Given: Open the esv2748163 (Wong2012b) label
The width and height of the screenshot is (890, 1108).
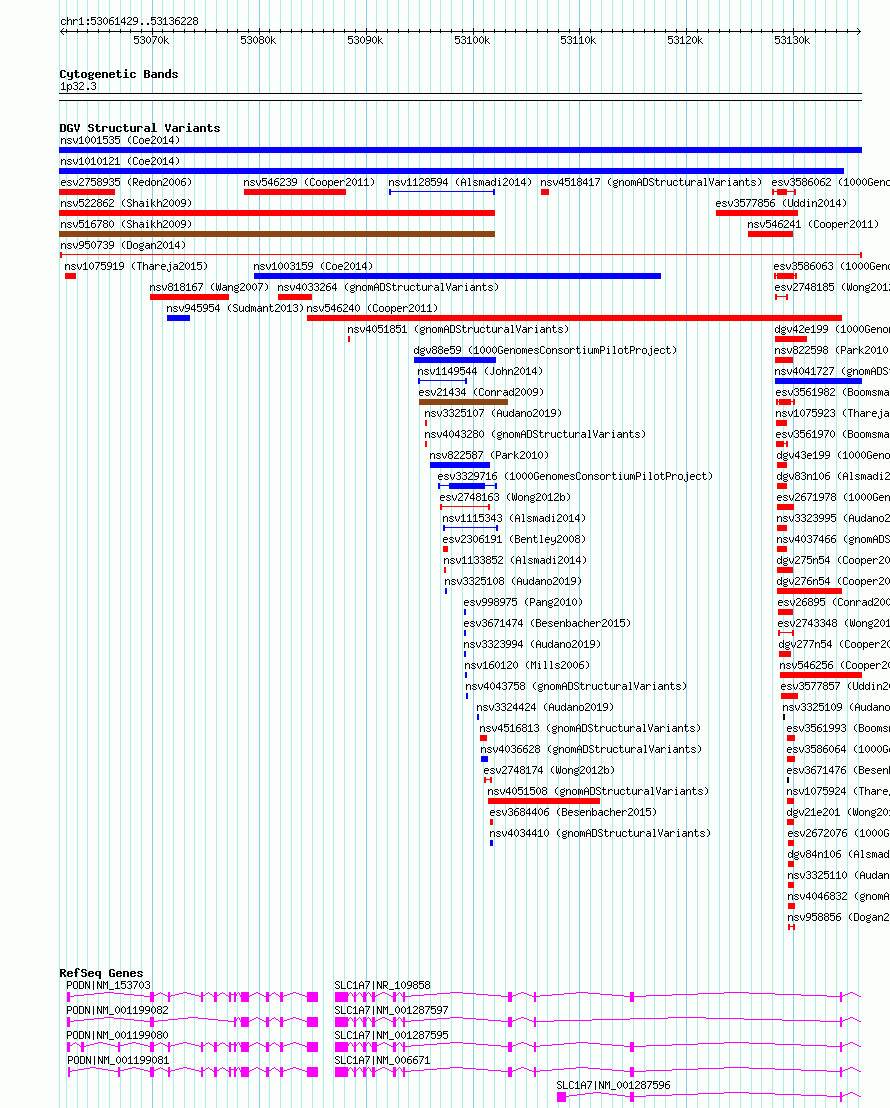Looking at the screenshot, I should coord(505,497).
